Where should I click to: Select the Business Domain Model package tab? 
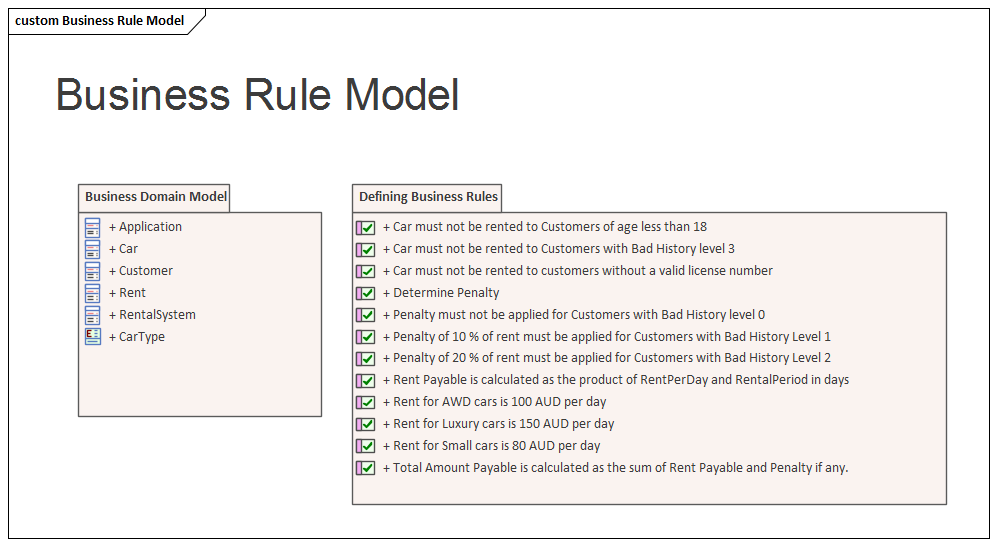[x=156, y=197]
